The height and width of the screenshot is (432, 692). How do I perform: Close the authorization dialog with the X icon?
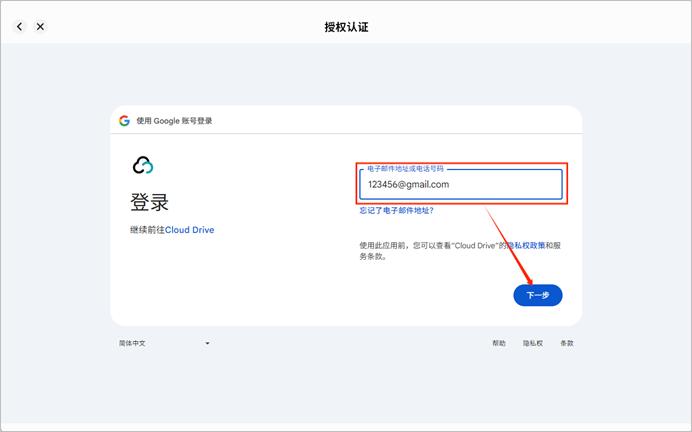pos(40,27)
